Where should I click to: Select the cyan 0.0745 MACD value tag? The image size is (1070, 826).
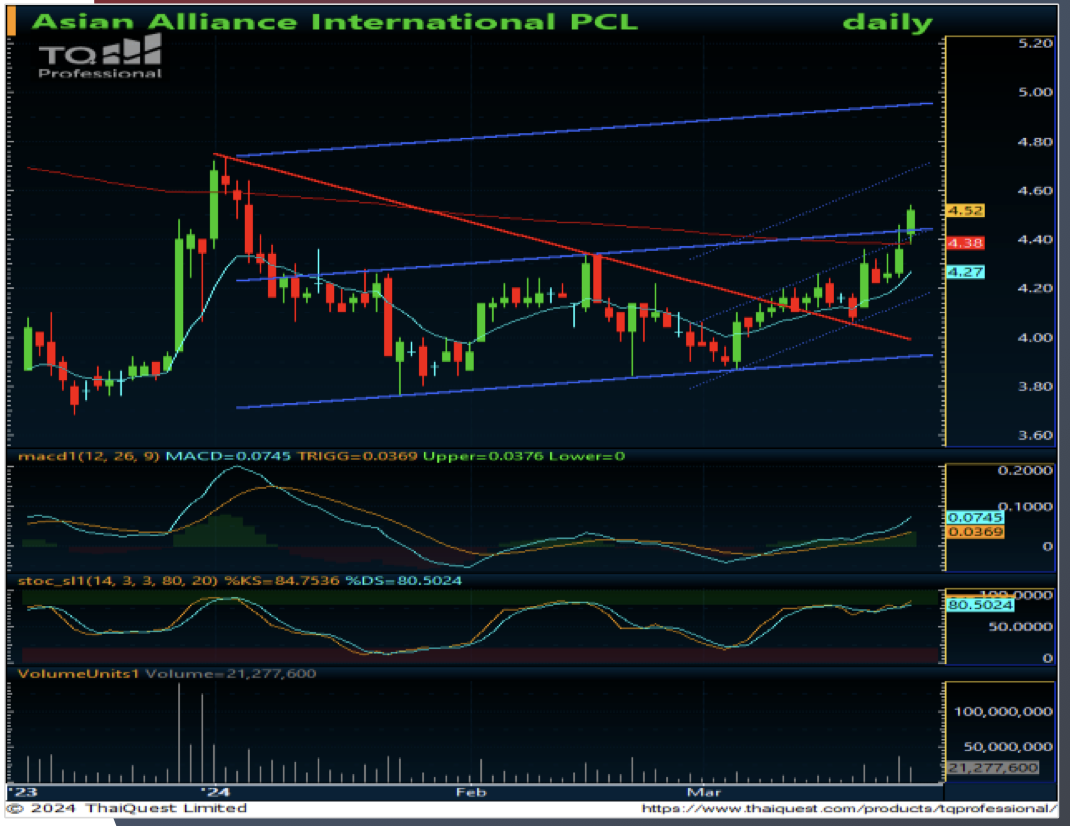[975, 518]
